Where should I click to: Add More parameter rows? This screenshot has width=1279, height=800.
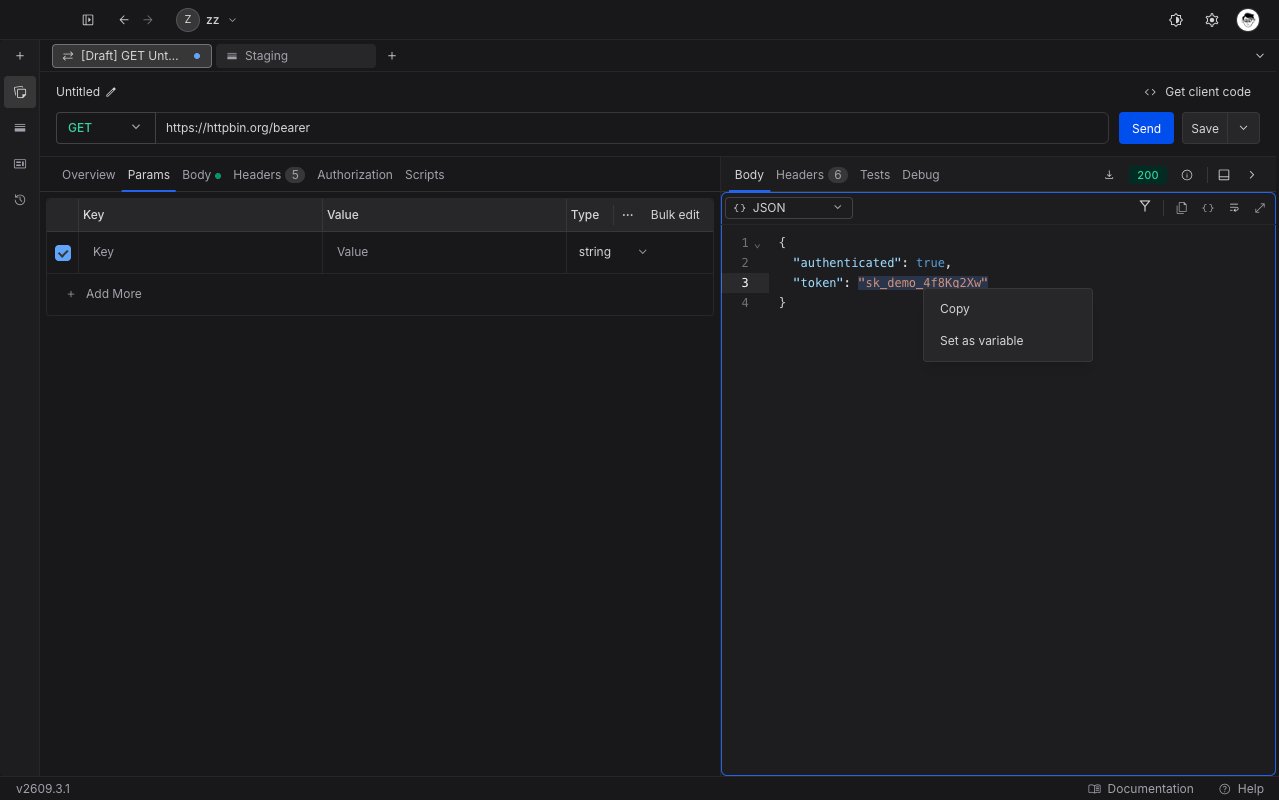104,294
